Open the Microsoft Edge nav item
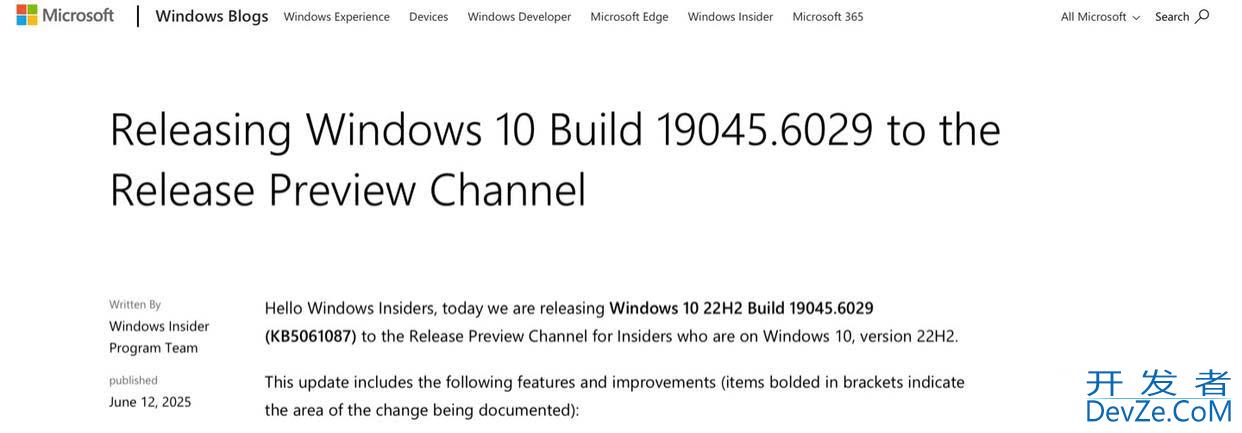Viewport: 1242px width, 433px height. 629,17
